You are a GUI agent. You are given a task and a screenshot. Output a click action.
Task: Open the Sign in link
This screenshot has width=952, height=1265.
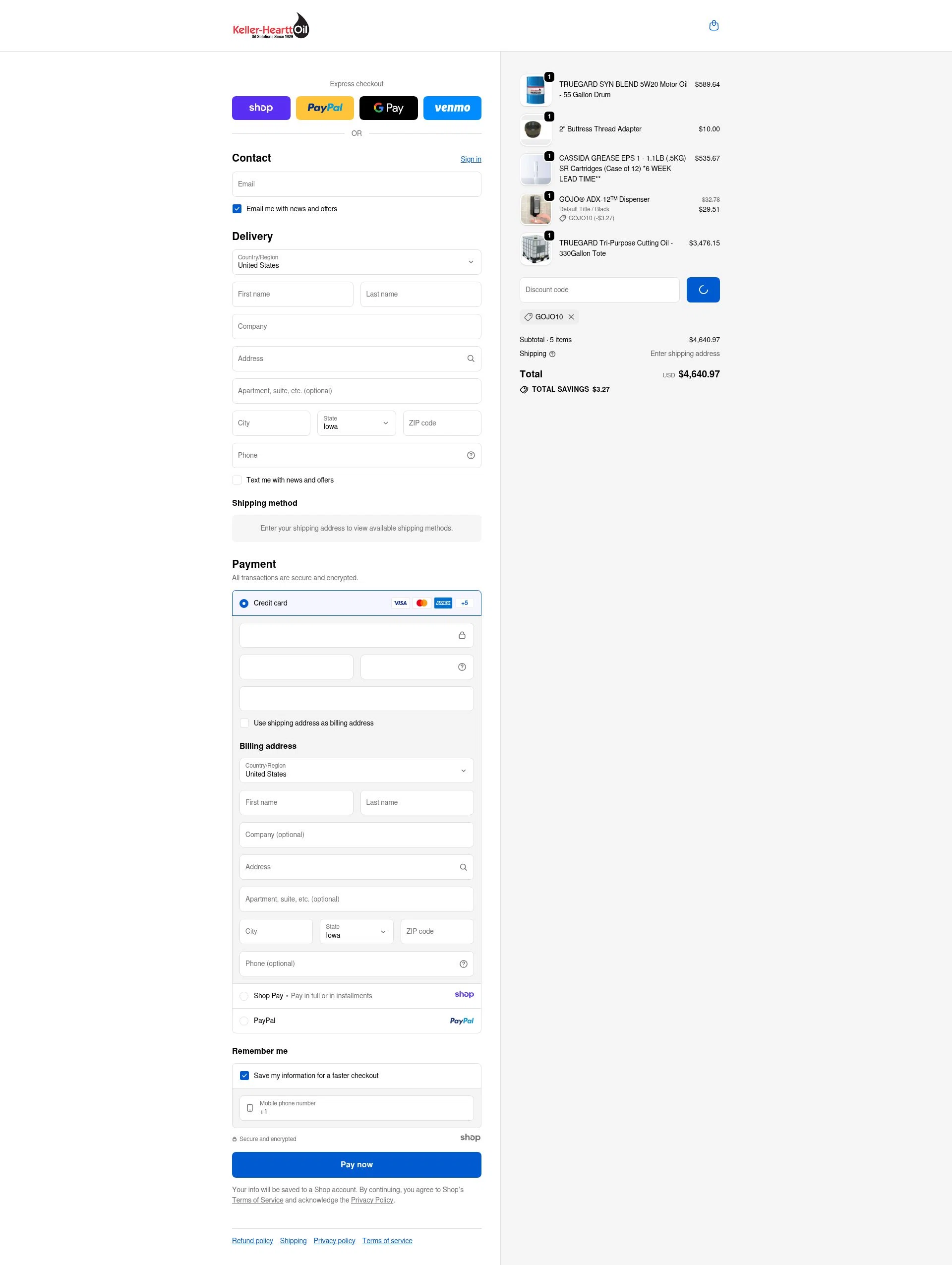(471, 159)
